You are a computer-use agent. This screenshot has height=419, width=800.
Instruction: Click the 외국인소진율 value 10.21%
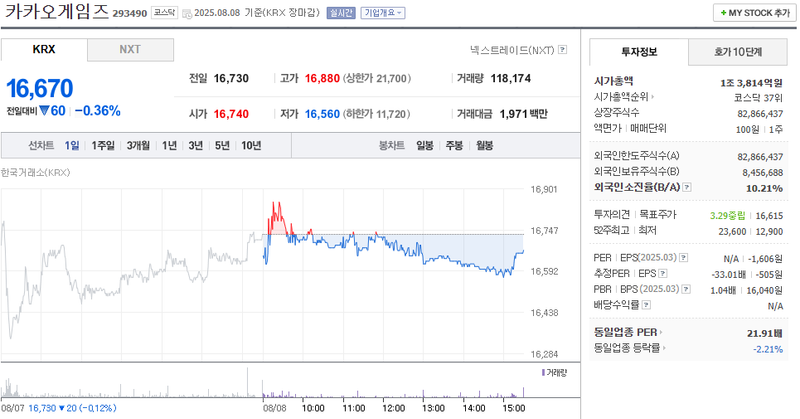pyautogui.click(x=764, y=188)
